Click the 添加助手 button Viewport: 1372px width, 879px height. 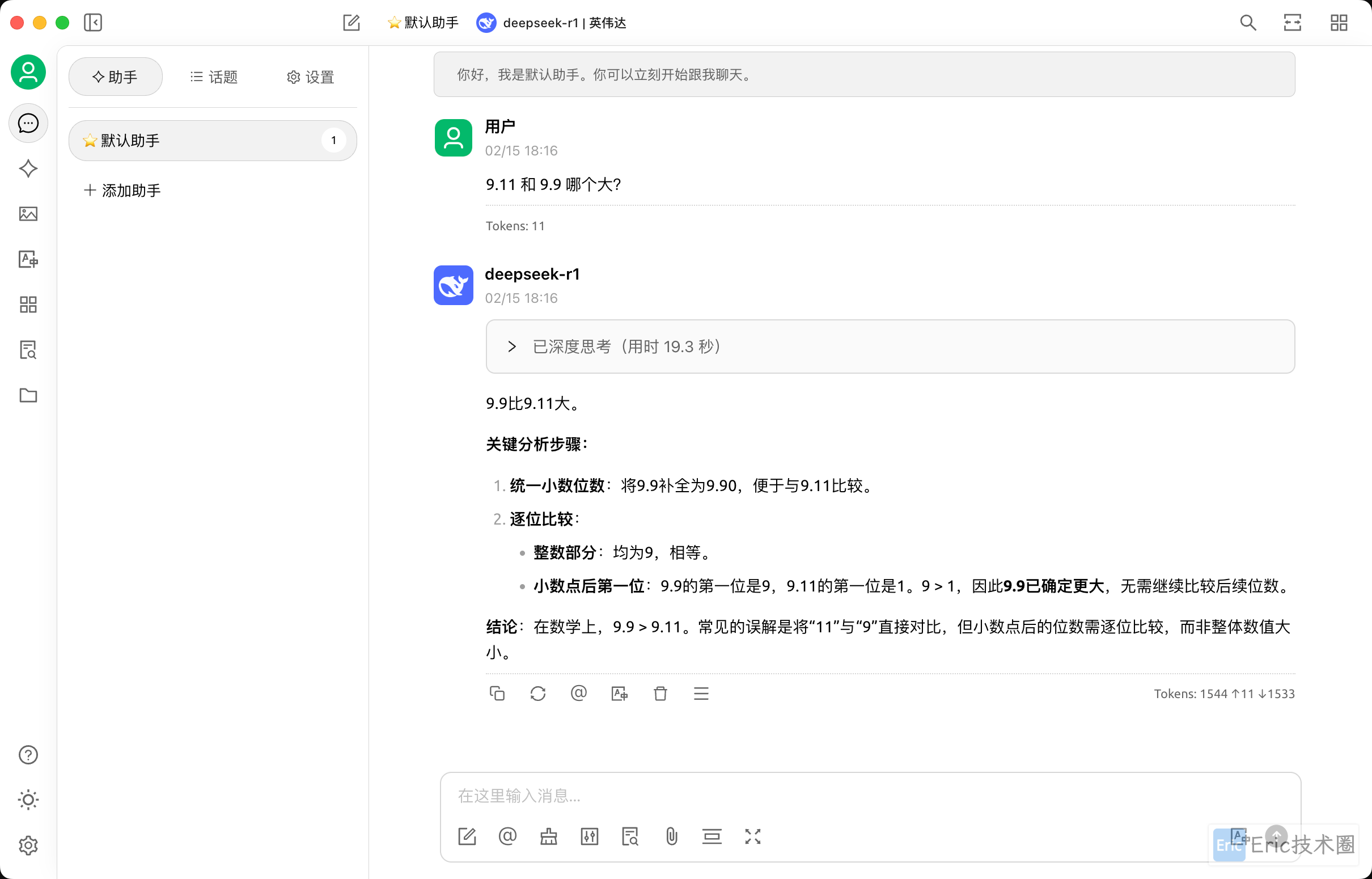click(122, 191)
